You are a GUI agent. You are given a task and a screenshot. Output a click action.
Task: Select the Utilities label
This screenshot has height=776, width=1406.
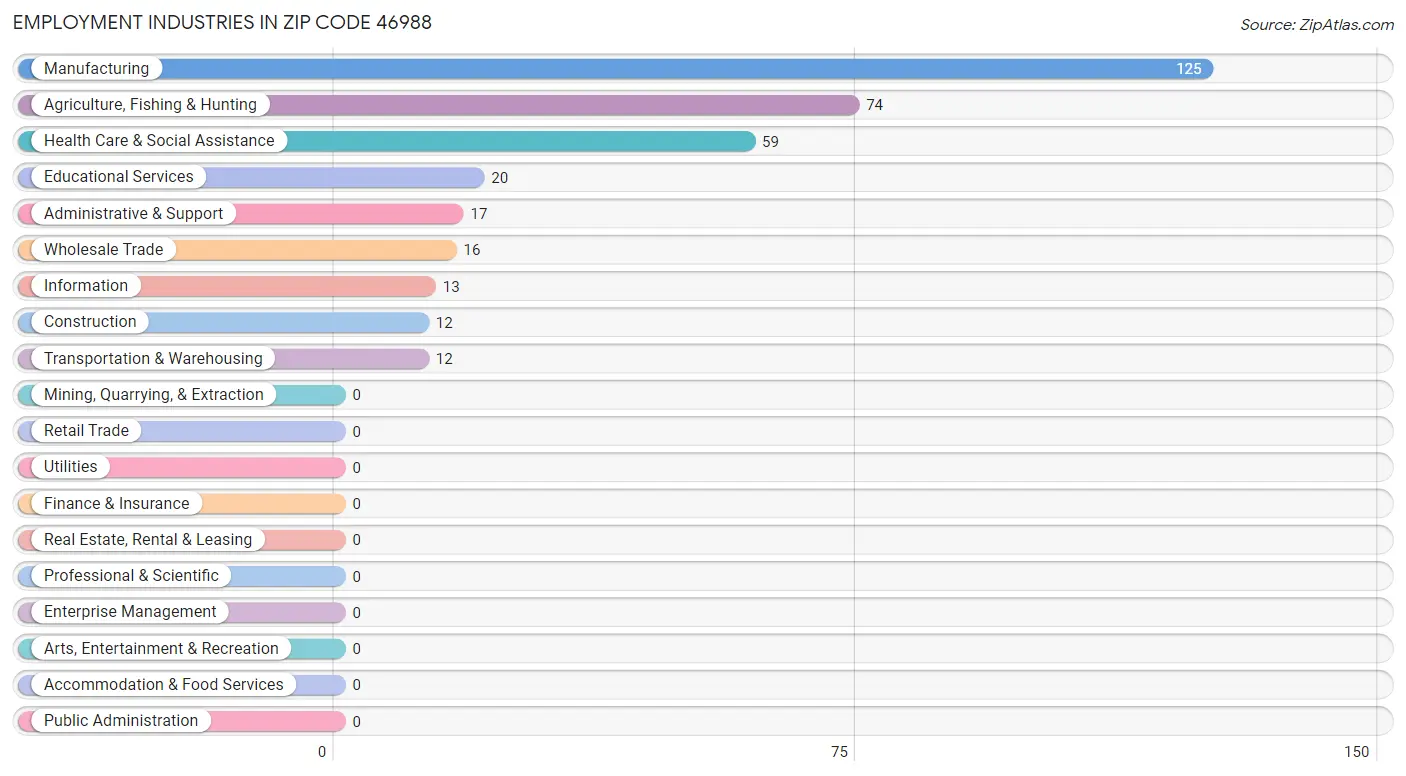pos(71,467)
